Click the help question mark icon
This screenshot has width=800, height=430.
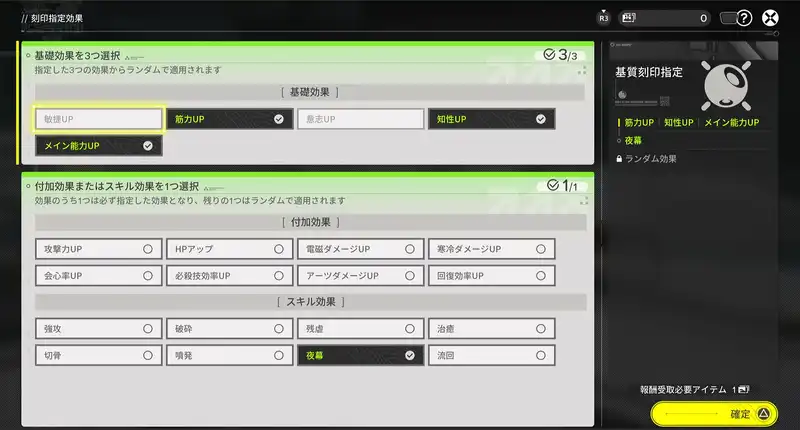tap(744, 18)
